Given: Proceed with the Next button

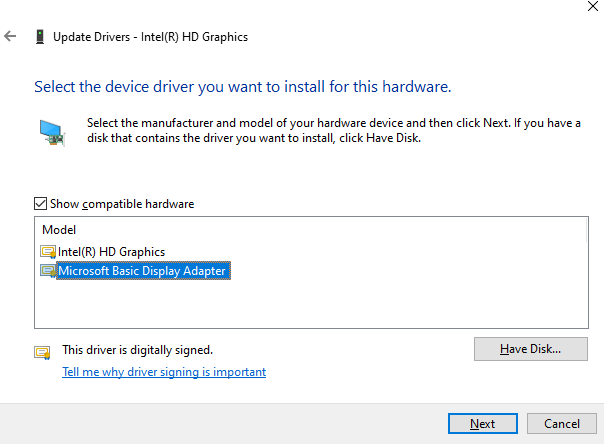Looking at the screenshot, I should (483, 424).
